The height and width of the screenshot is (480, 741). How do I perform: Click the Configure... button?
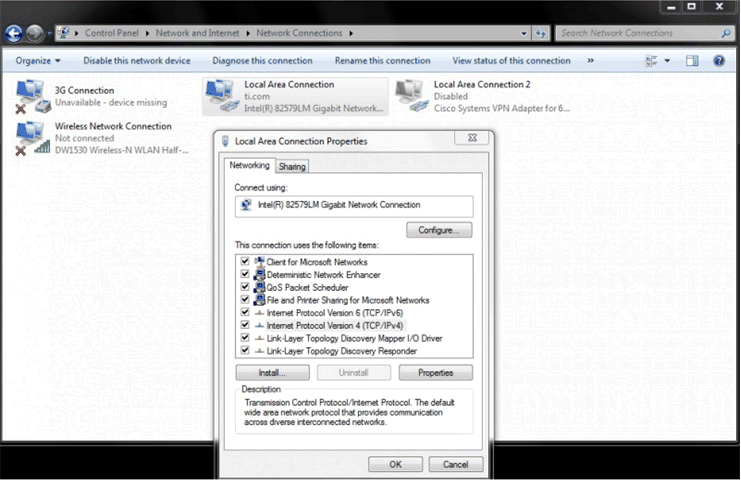(439, 230)
